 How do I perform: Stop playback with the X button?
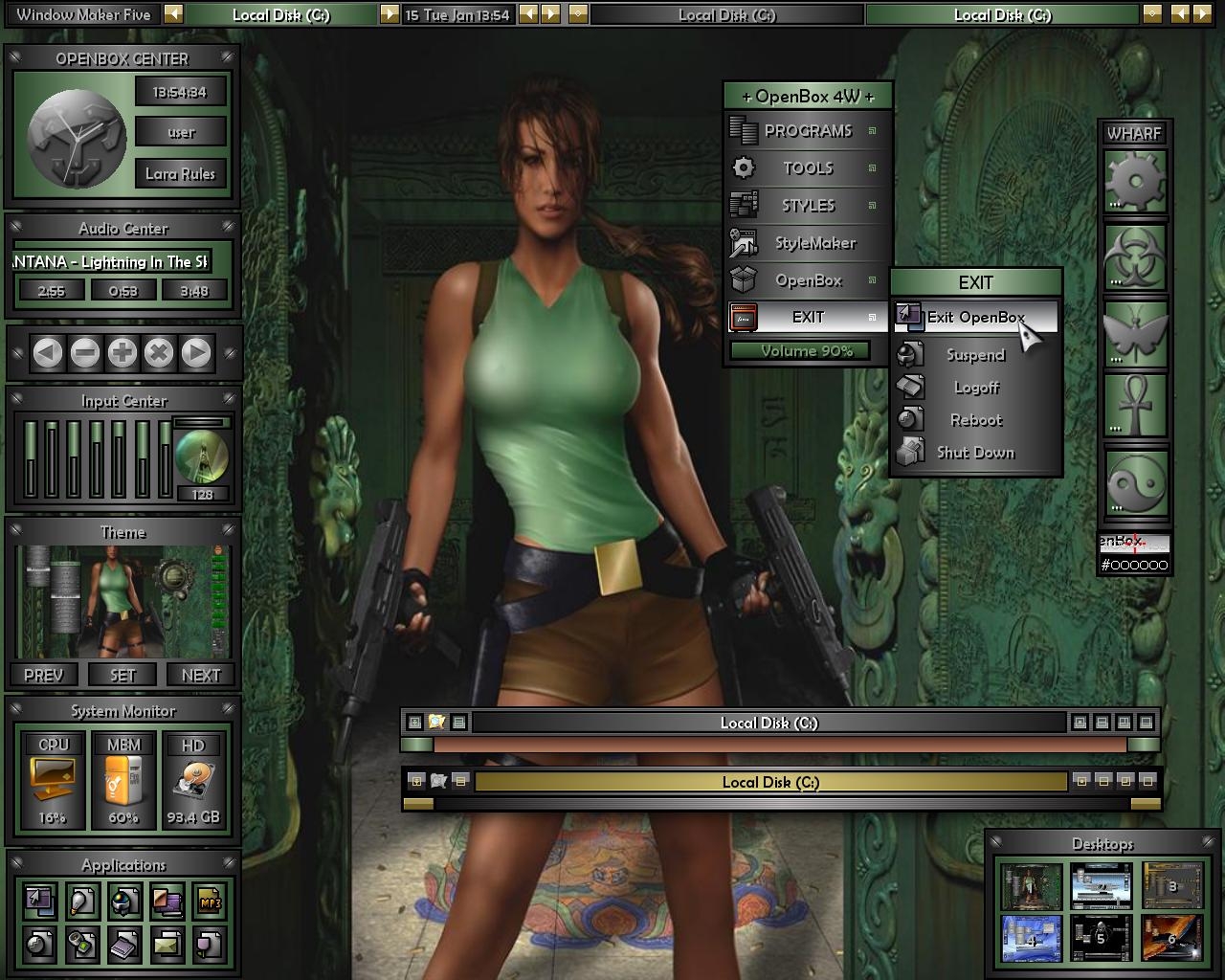tap(159, 353)
